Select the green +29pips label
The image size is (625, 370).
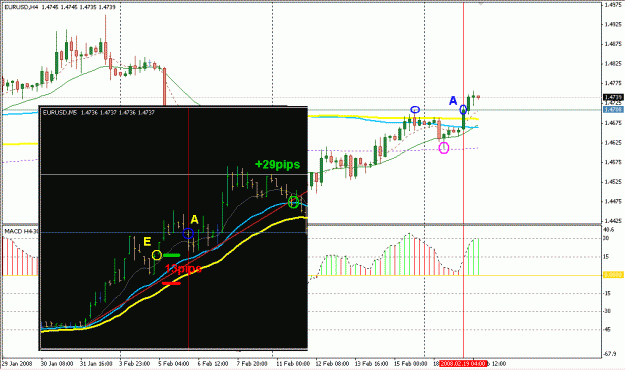coord(277,164)
